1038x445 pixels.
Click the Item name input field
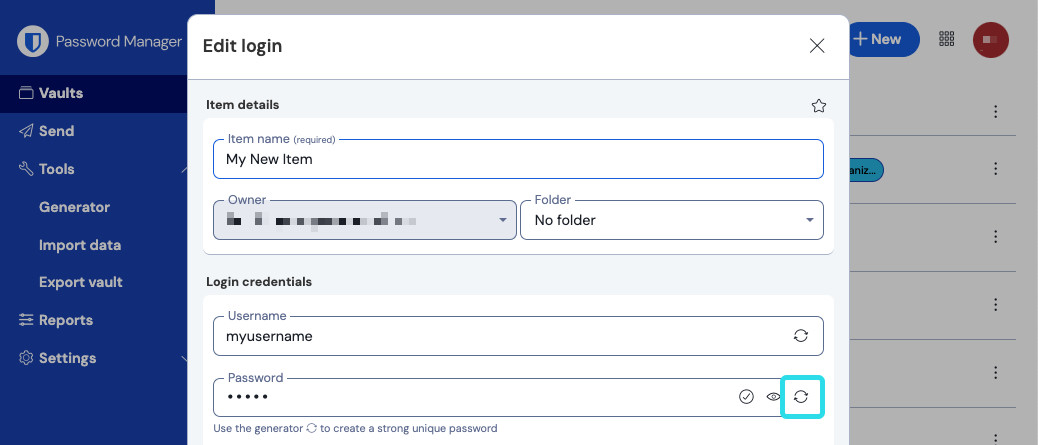(x=518, y=159)
